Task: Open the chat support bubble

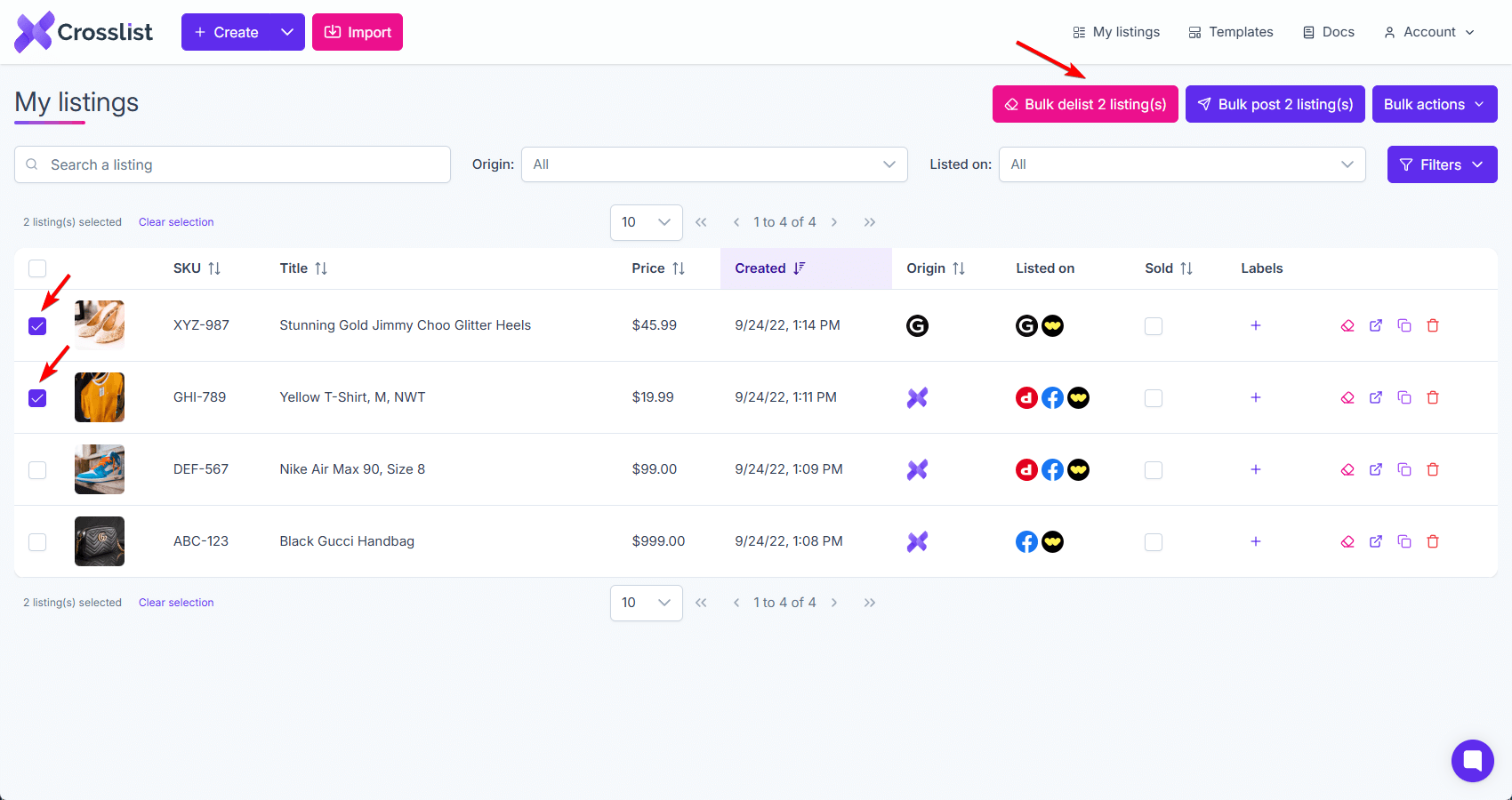Action: [x=1473, y=761]
